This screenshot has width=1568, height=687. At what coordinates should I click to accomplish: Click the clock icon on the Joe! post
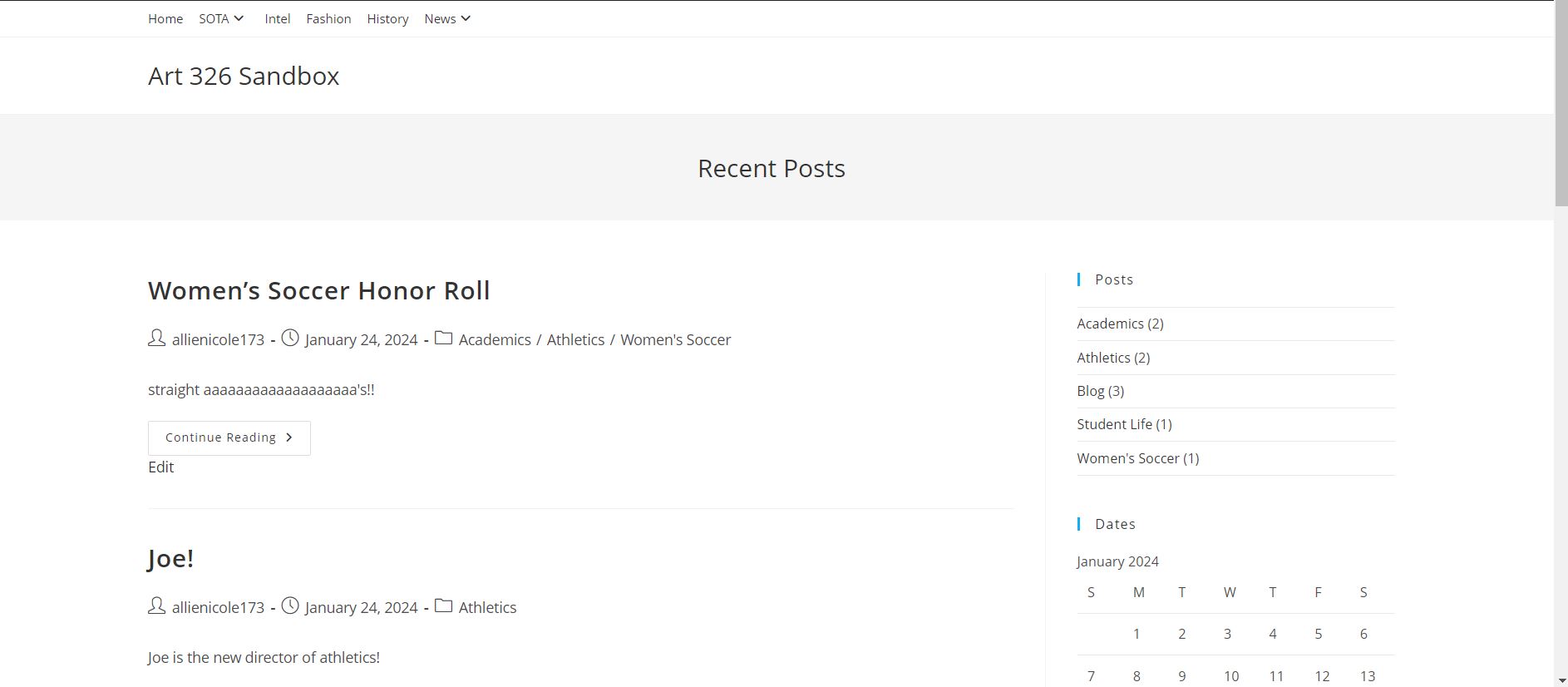[x=290, y=606]
